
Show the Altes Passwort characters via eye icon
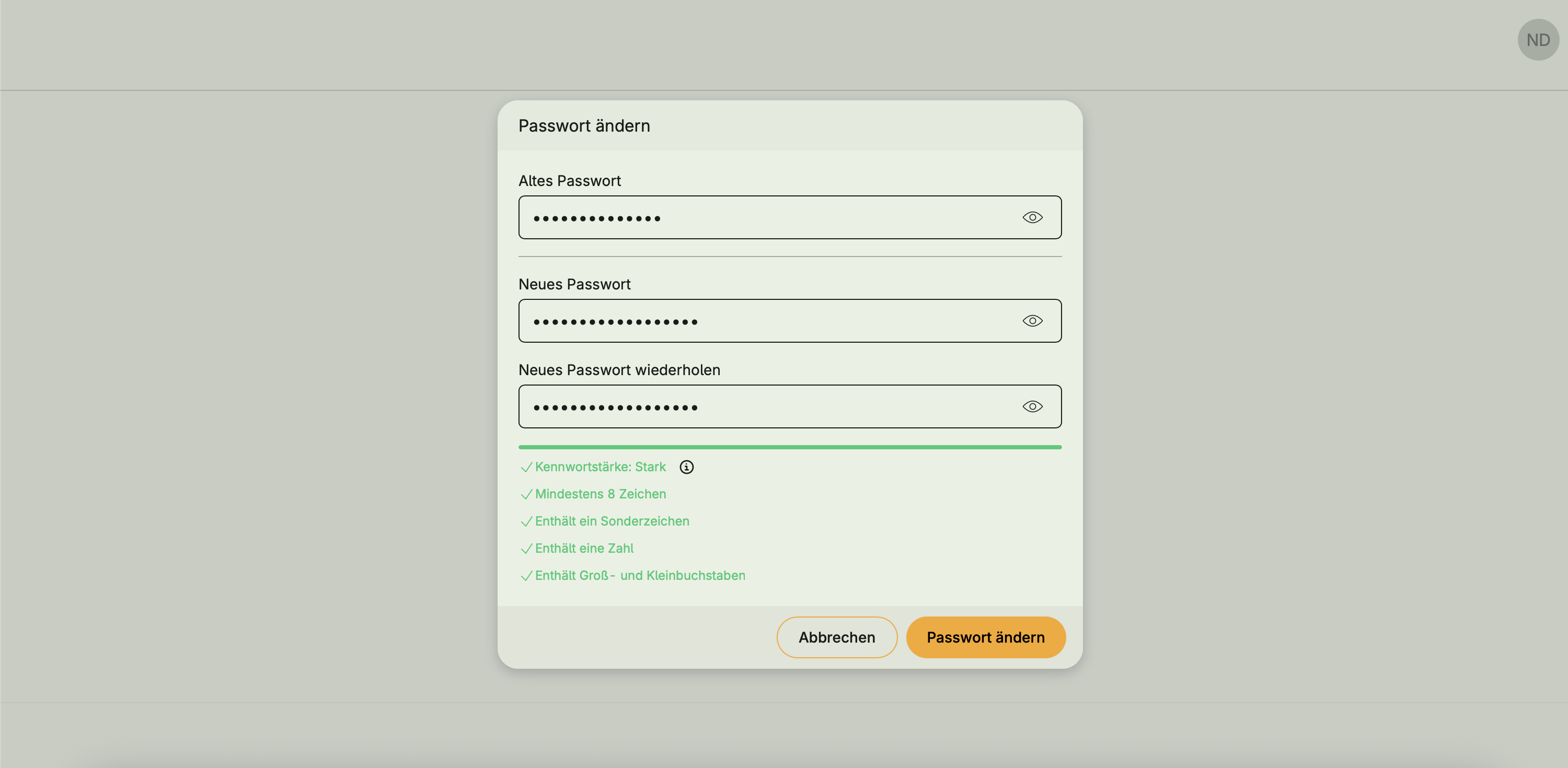coord(1032,217)
